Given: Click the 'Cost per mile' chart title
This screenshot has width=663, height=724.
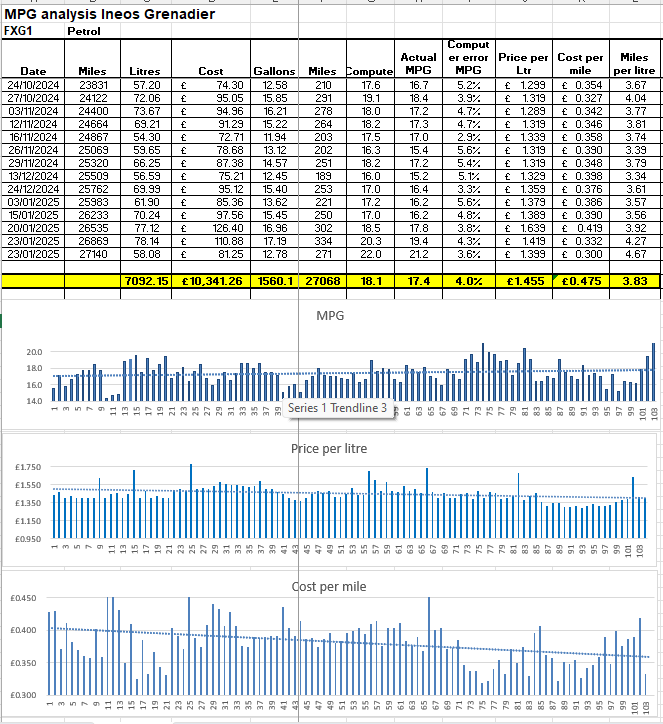Looking at the screenshot, I should (x=329, y=587).
